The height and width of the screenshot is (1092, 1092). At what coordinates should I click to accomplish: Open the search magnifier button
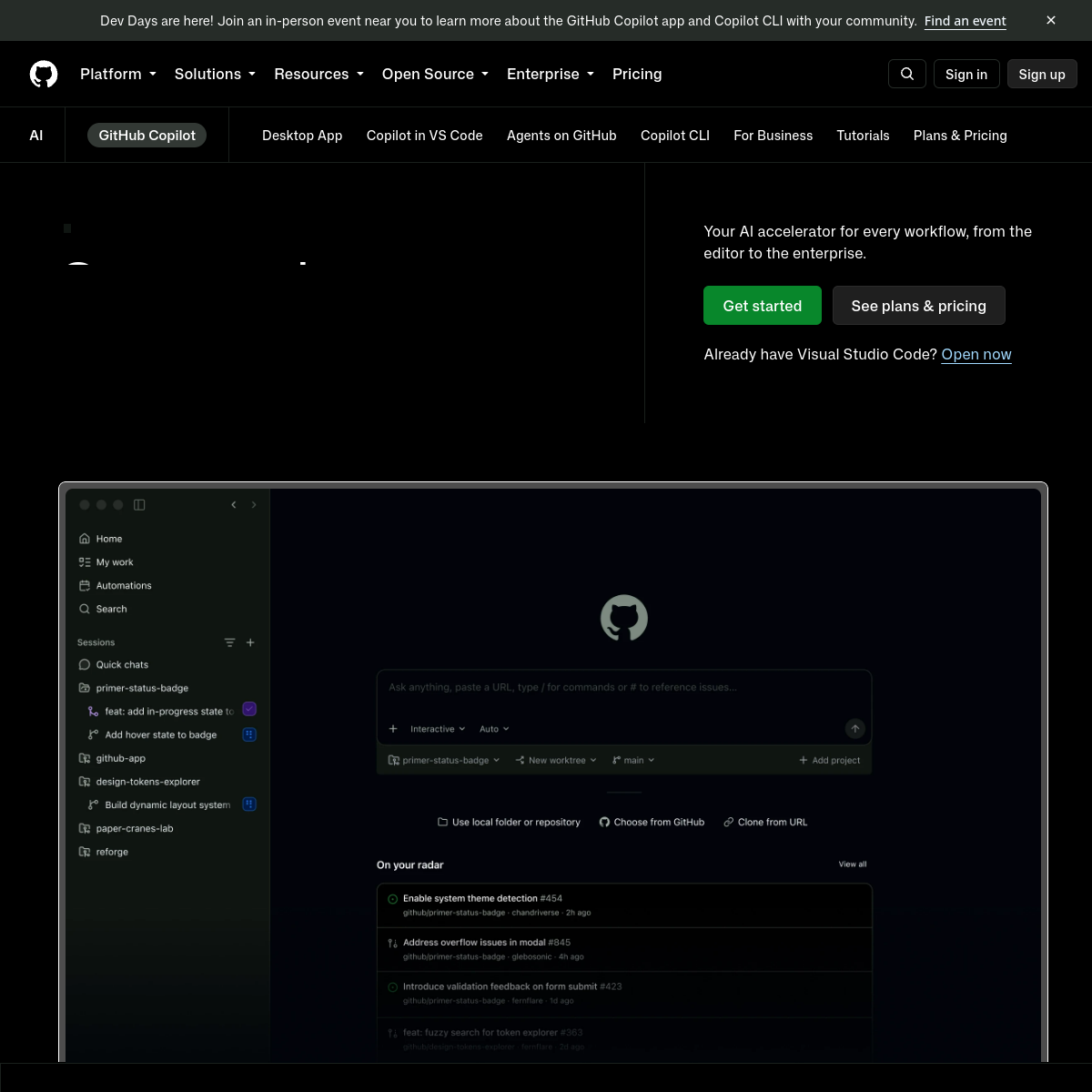click(x=907, y=74)
